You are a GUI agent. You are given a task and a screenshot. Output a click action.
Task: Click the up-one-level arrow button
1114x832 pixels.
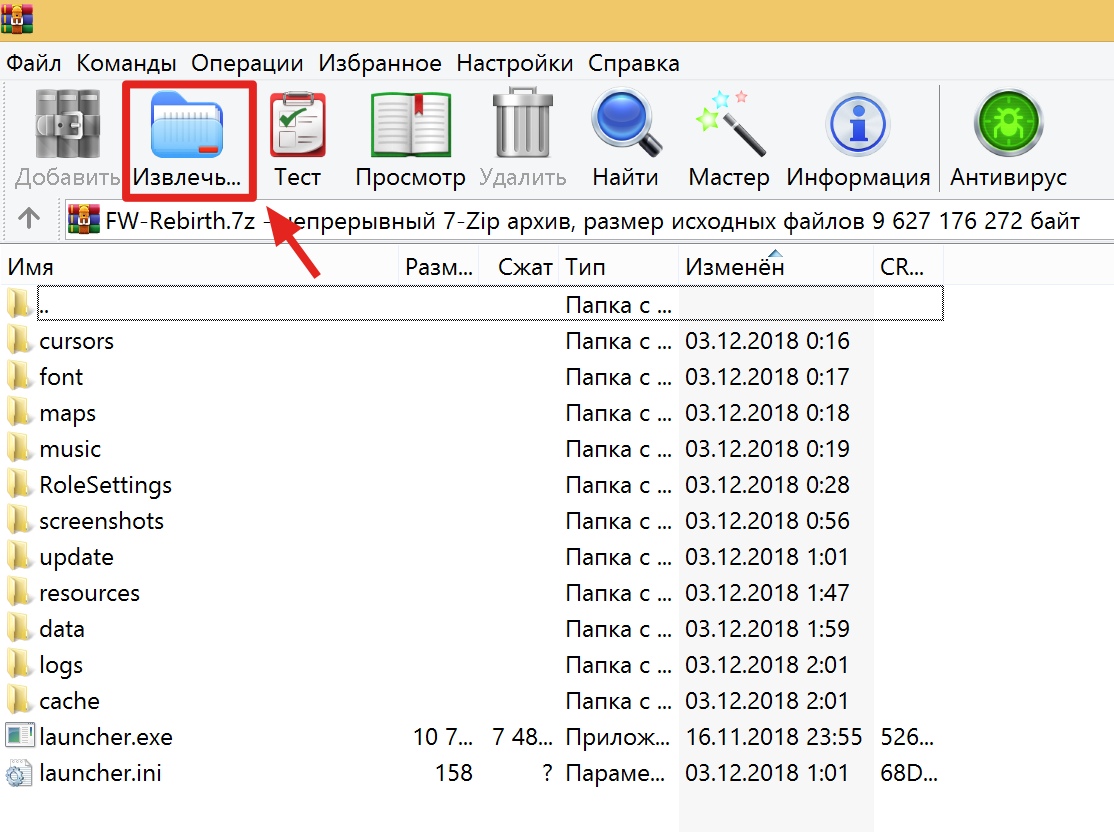tap(29, 219)
